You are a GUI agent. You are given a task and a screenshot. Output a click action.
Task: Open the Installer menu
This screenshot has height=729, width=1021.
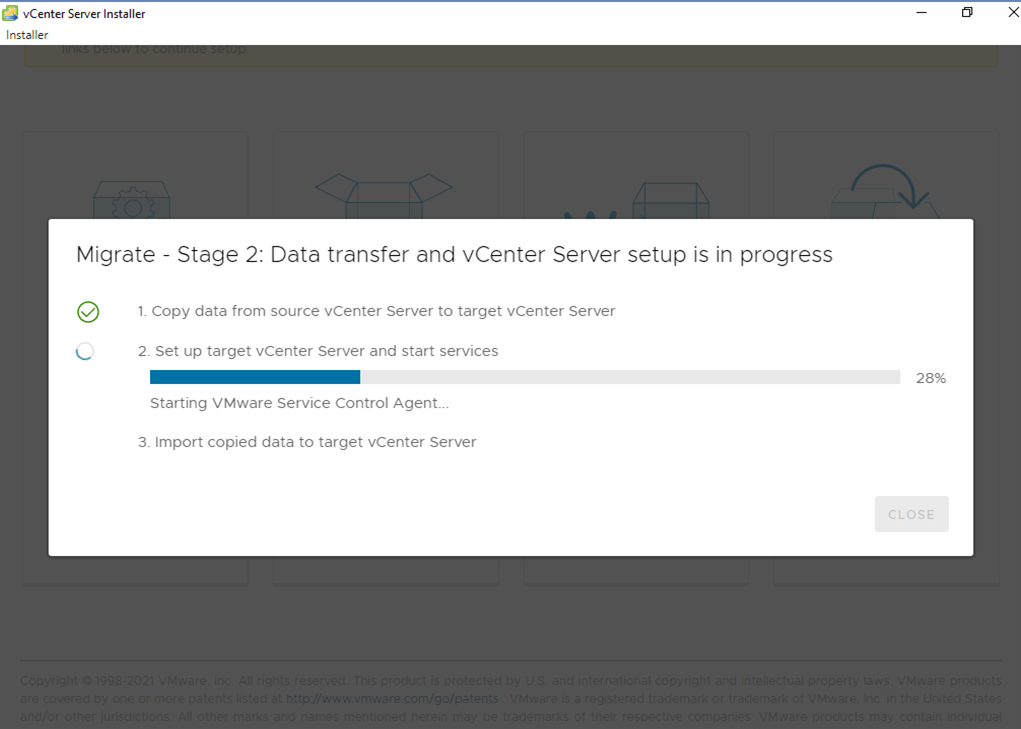pyautogui.click(x=27, y=35)
